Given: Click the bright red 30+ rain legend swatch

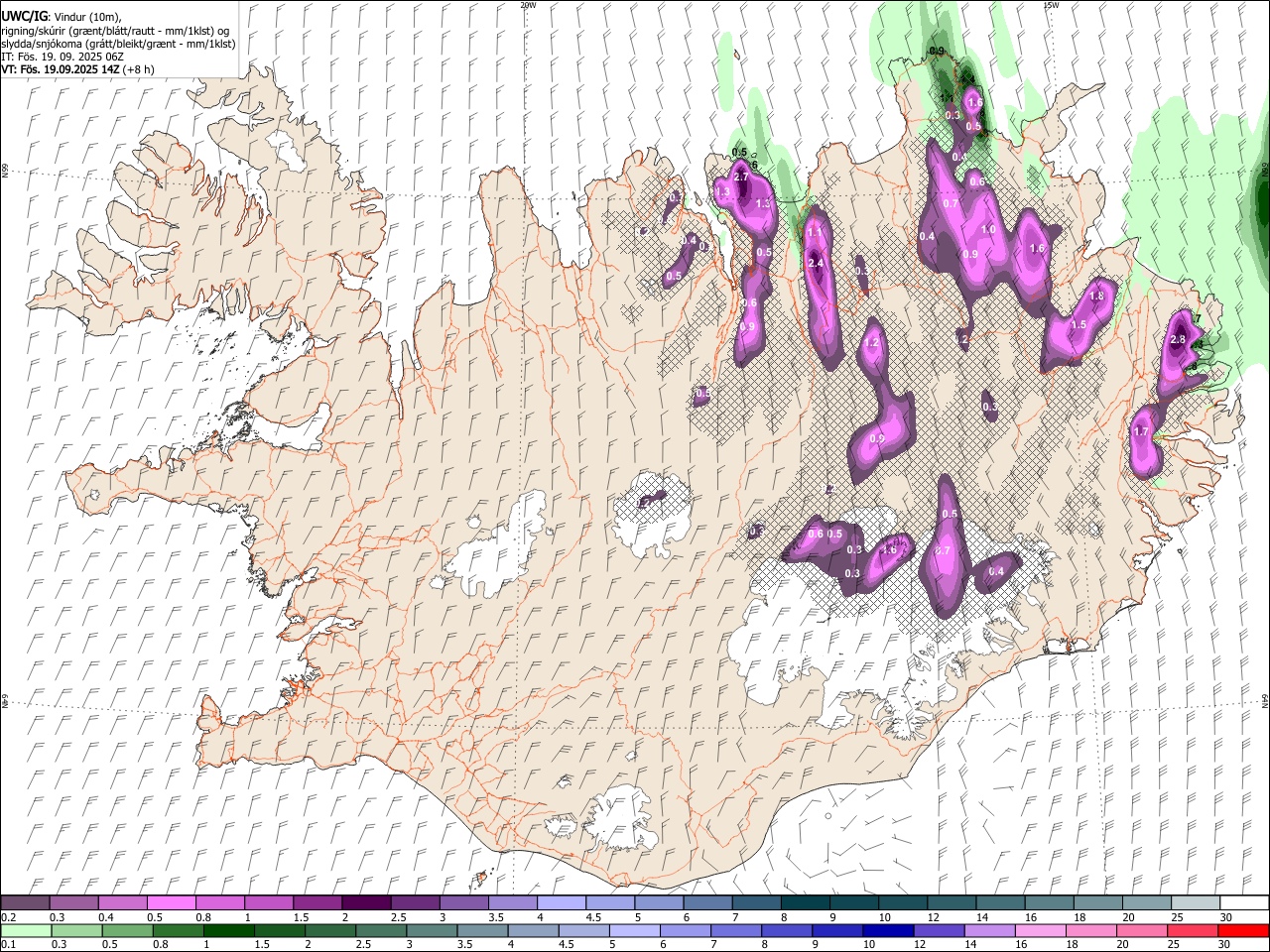Looking at the screenshot, I should coord(1244,931).
